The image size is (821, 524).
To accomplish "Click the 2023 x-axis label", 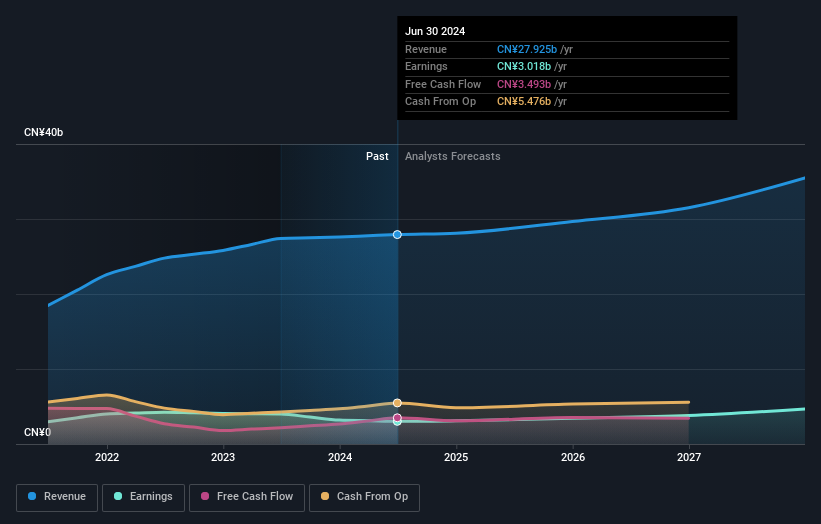I will click(x=223, y=458).
